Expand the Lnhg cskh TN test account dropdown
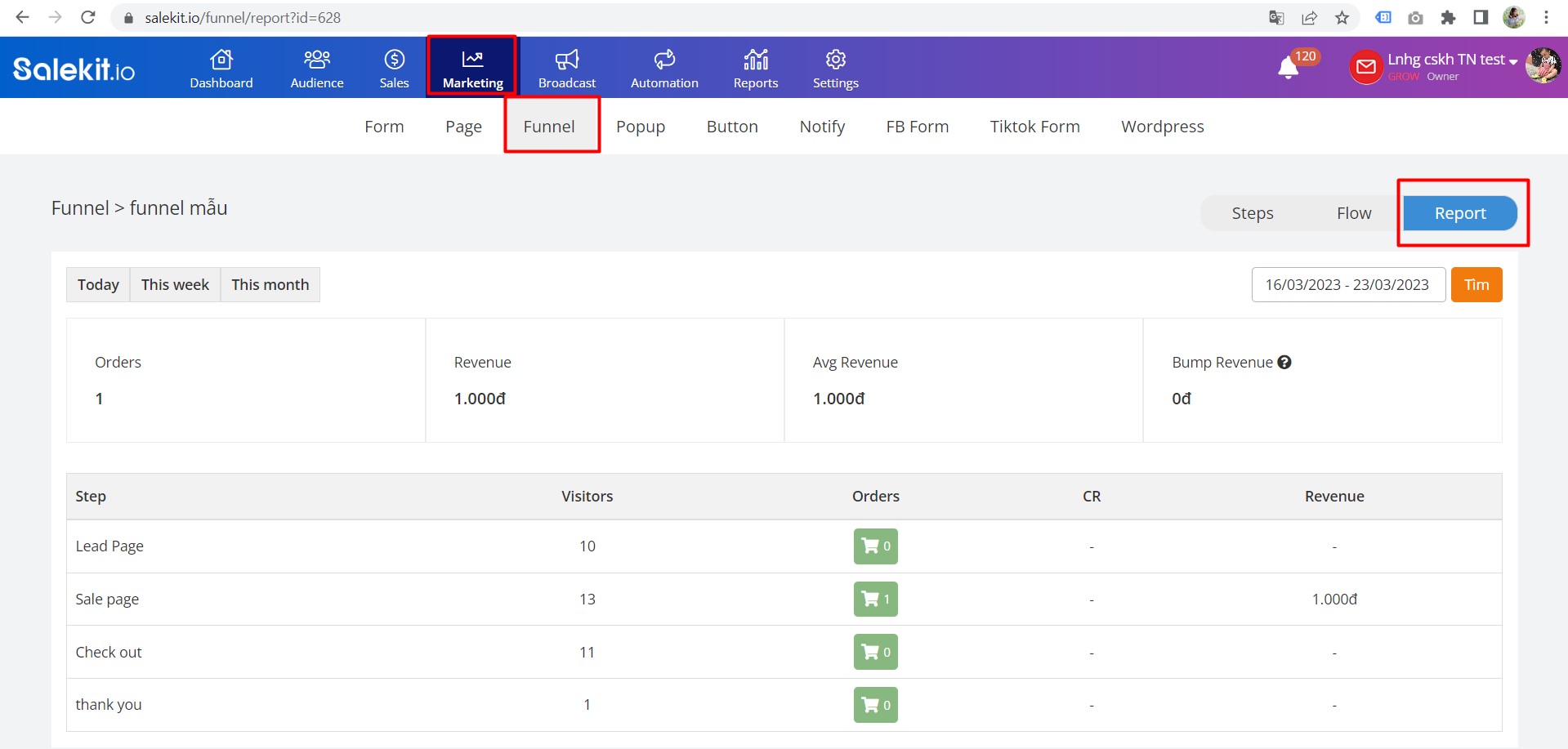This screenshot has height=749, width=1568. pyautogui.click(x=1452, y=60)
